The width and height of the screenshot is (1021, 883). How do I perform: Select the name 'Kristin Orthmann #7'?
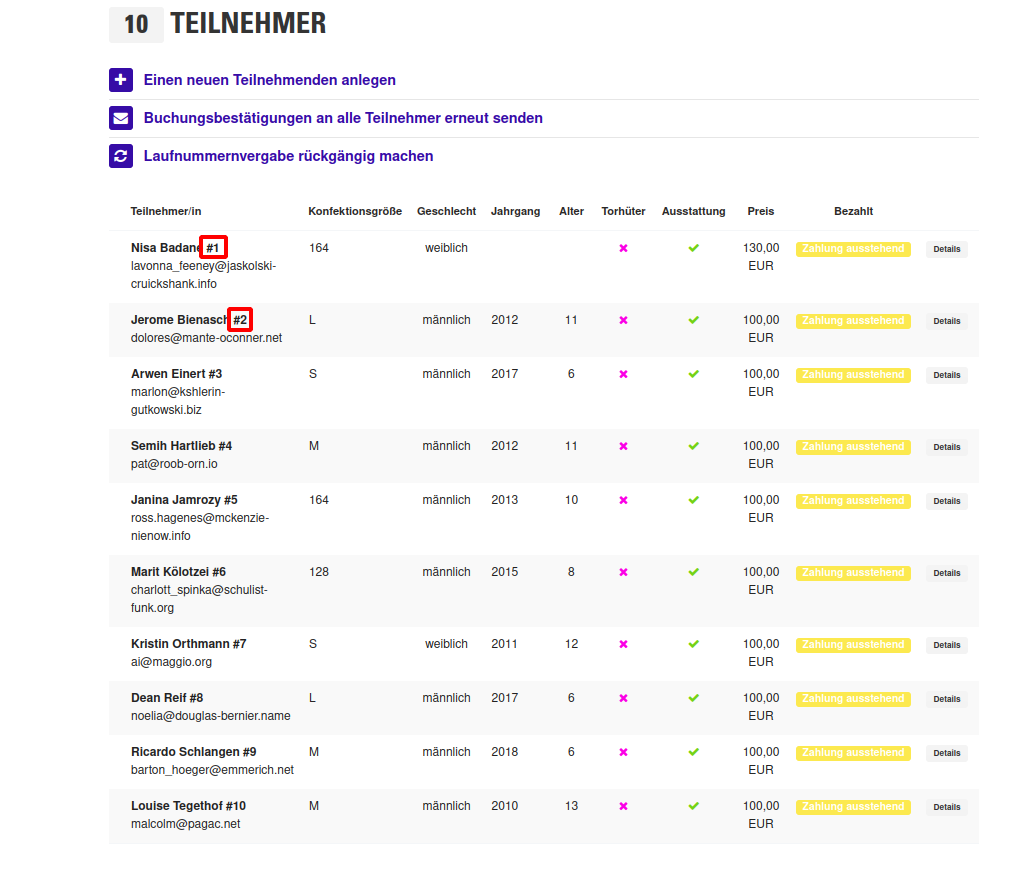(x=189, y=644)
